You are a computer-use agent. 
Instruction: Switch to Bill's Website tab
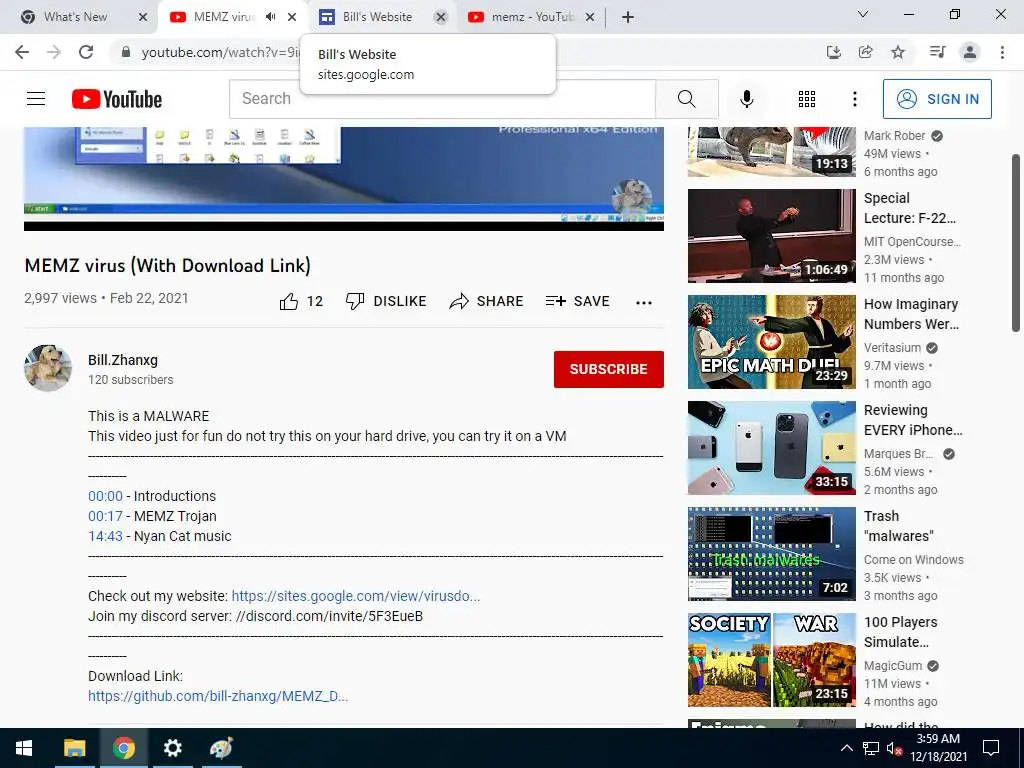point(377,17)
